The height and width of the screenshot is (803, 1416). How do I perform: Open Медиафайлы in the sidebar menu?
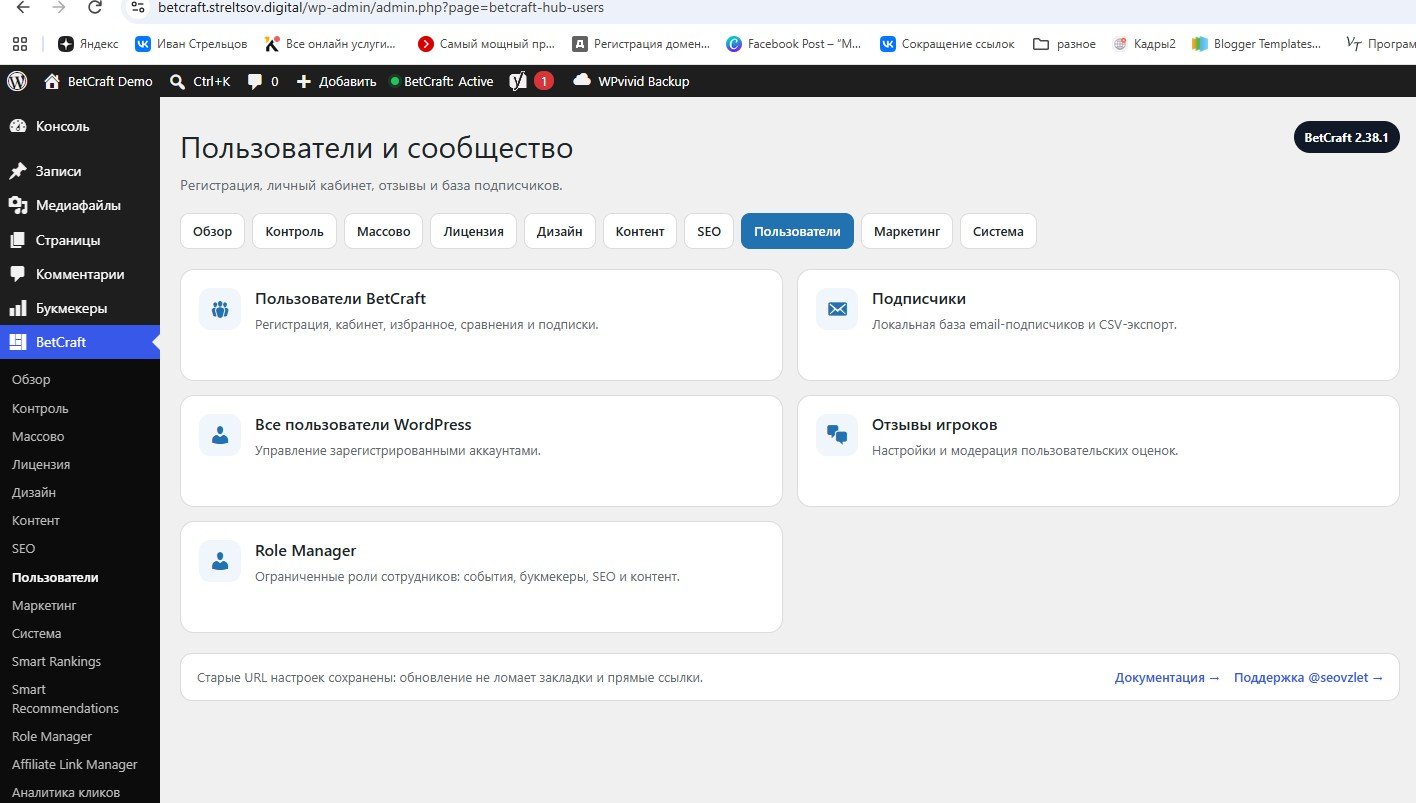click(80, 205)
